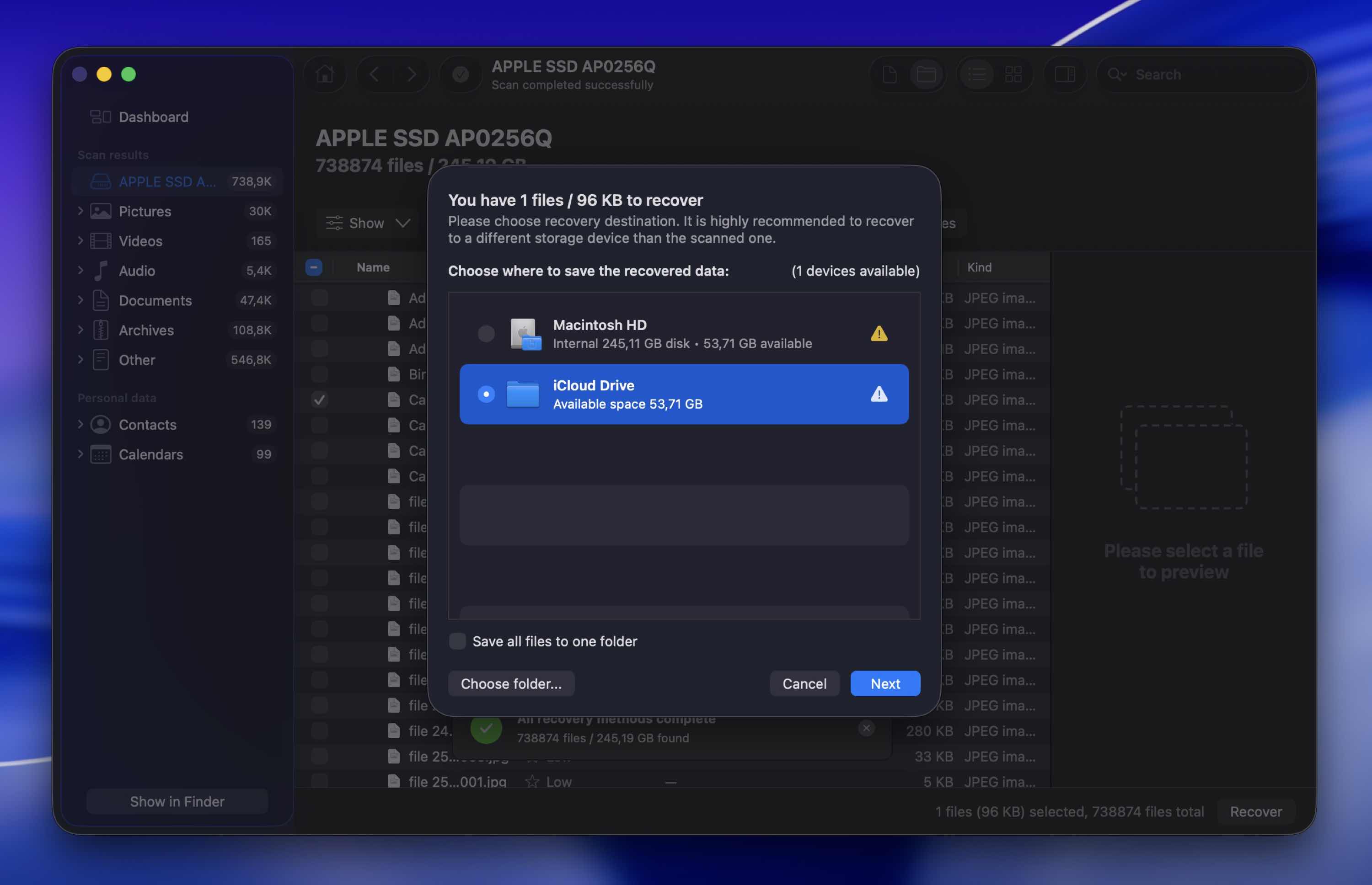Click the Recover button
1372x885 pixels.
1256,811
